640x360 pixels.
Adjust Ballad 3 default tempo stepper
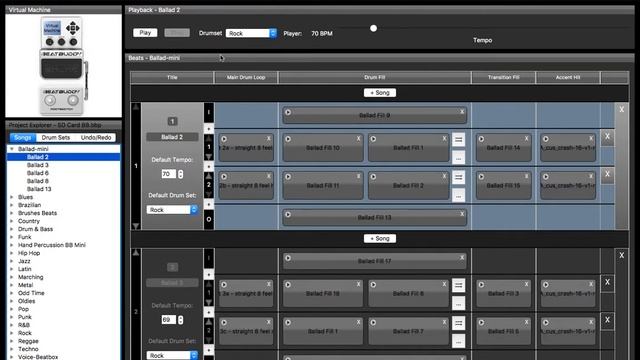(x=180, y=320)
